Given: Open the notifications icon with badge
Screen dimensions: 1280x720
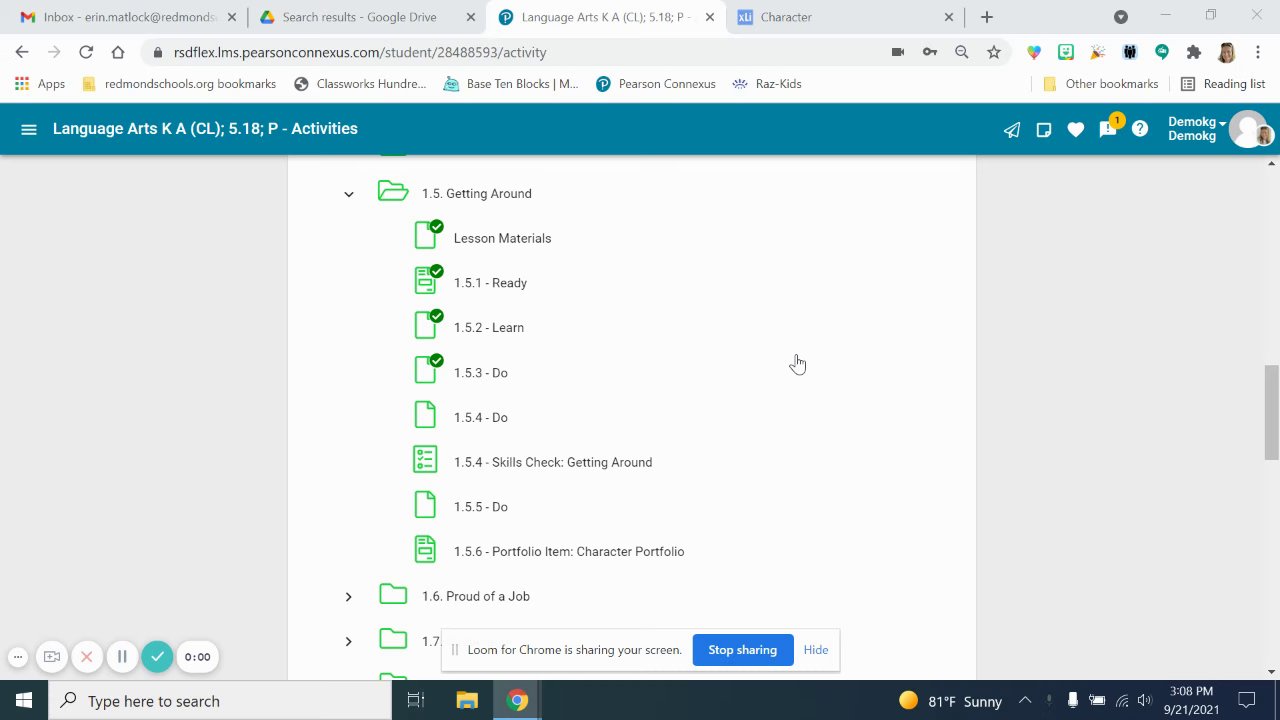Looking at the screenshot, I should point(1109,127).
